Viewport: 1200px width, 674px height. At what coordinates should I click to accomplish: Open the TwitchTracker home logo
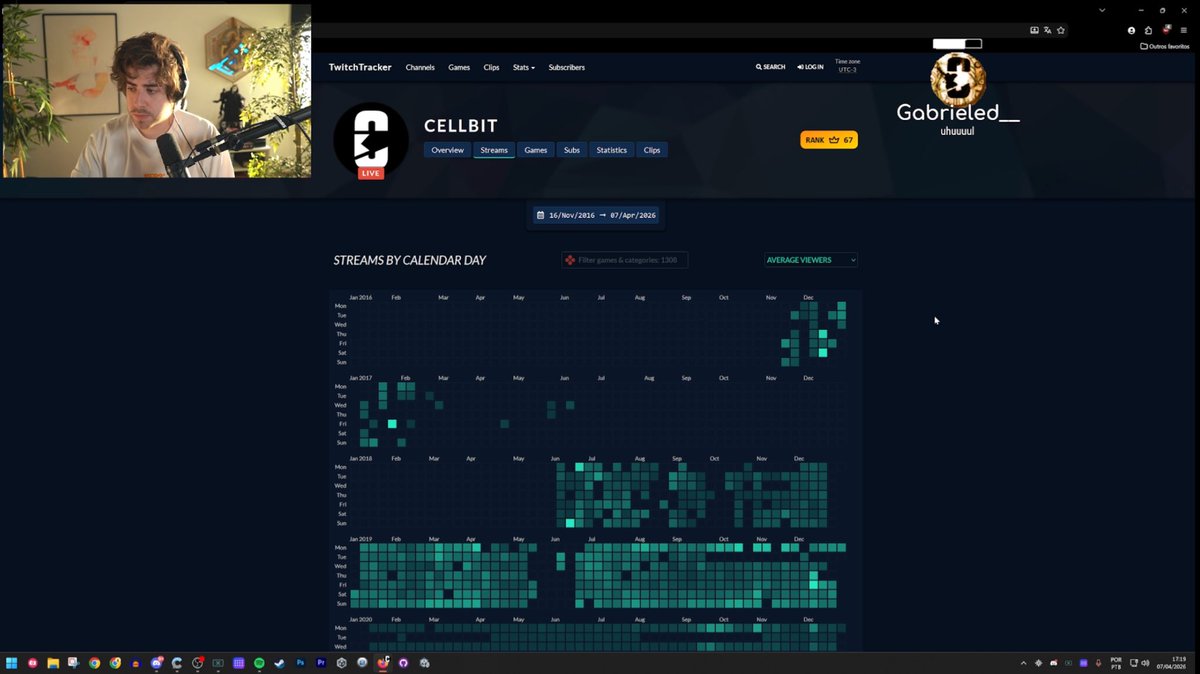click(360, 67)
